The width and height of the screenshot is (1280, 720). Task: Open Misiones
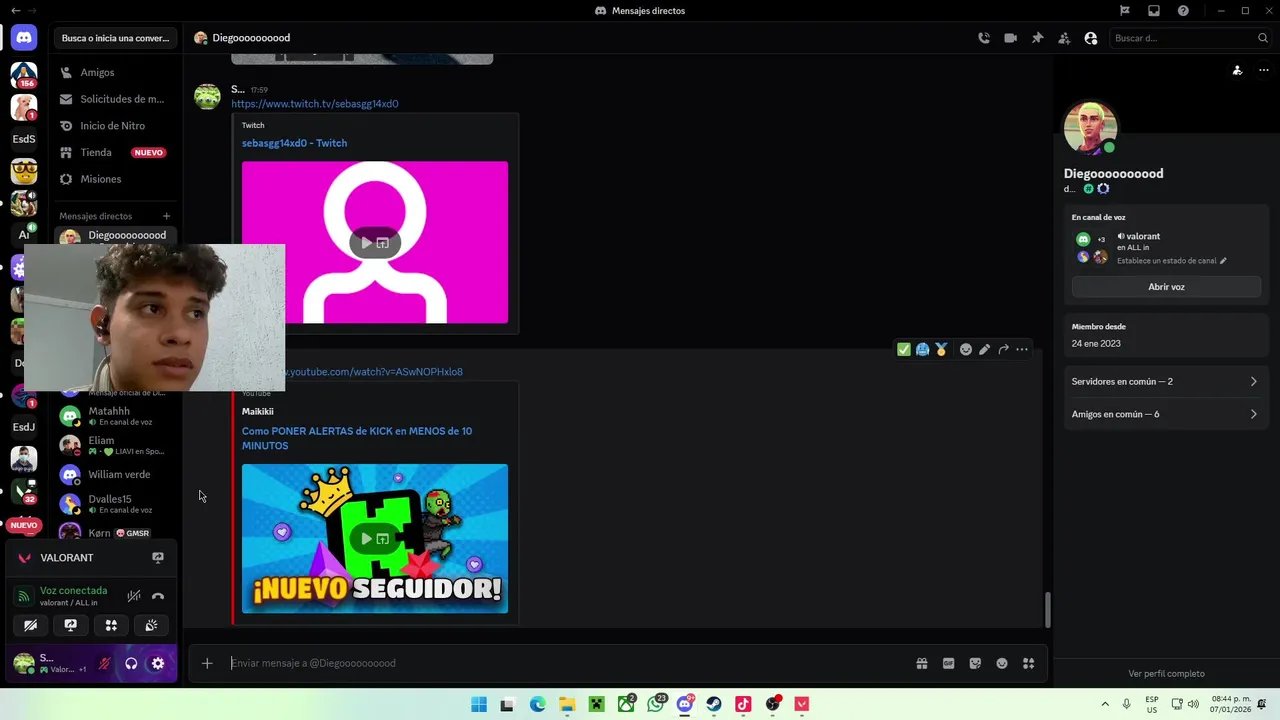tap(116, 179)
